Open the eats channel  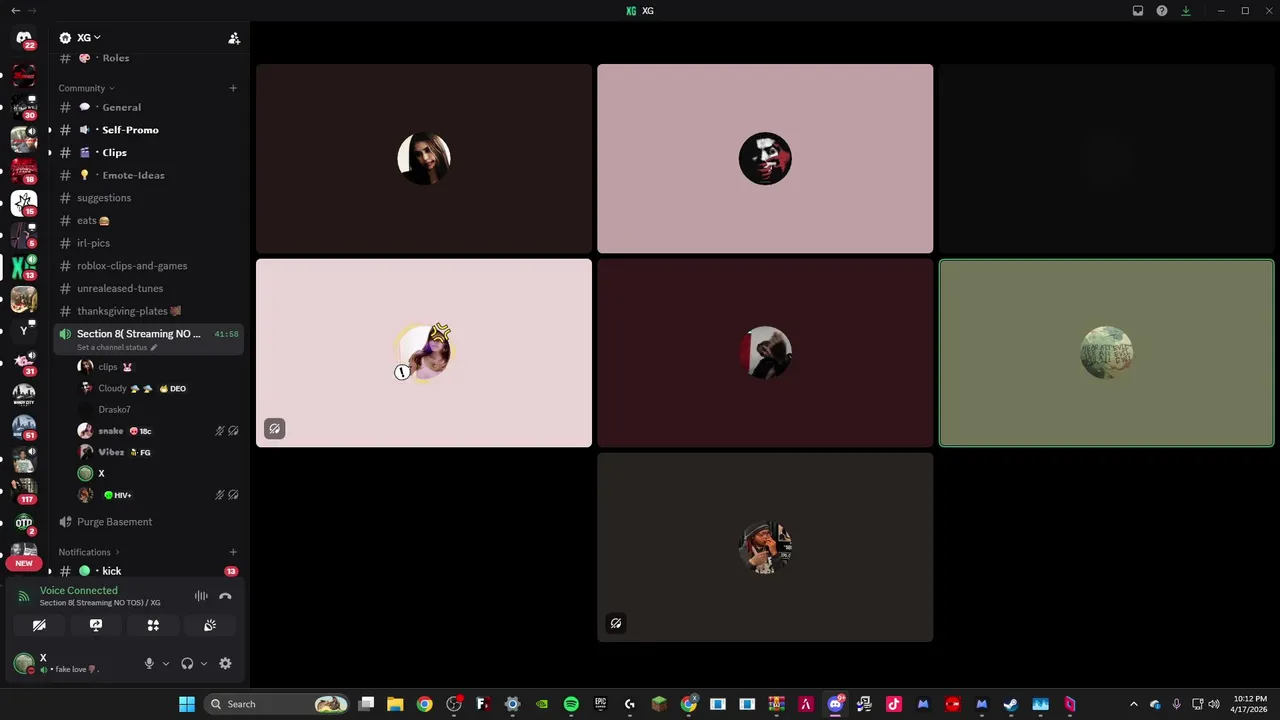tap(148, 220)
